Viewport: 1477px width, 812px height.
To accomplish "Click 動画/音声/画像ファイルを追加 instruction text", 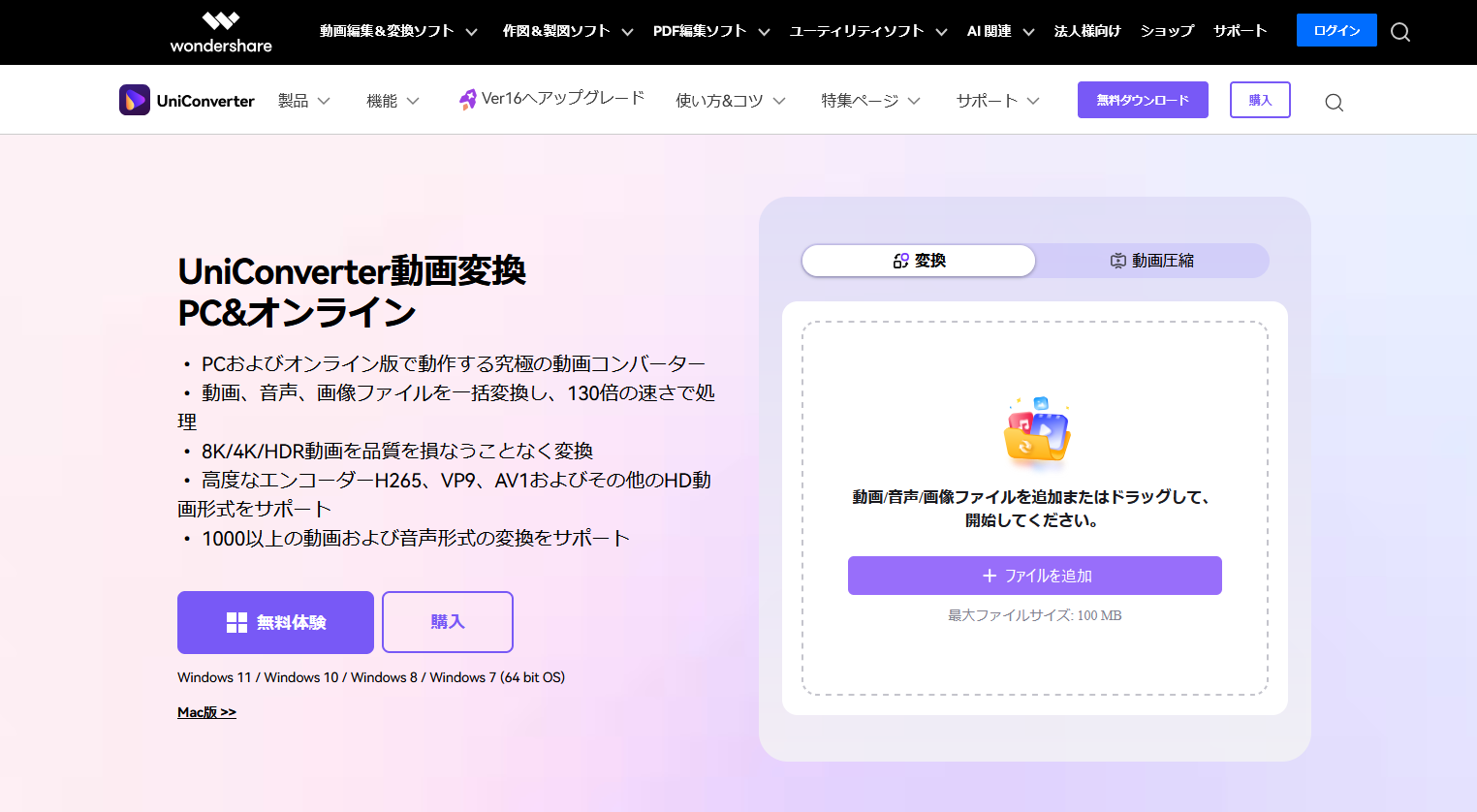I will 1032,509.
